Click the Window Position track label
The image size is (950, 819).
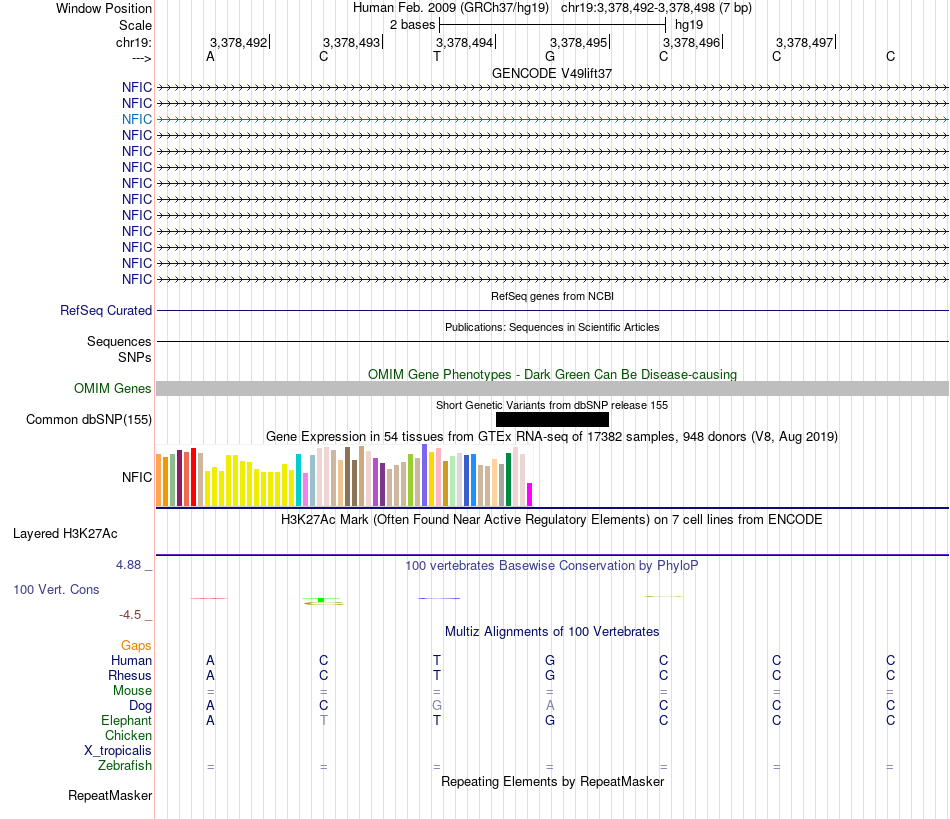pyautogui.click(x=104, y=8)
